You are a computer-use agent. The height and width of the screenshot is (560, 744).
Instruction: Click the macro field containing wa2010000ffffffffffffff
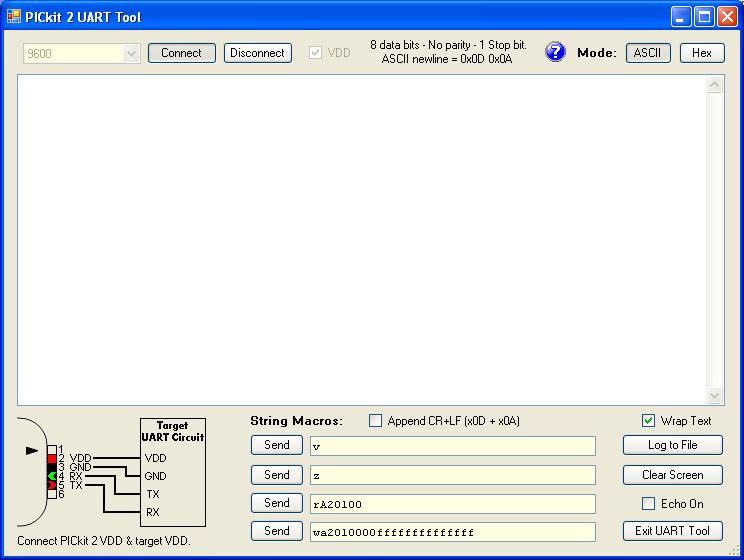pyautogui.click(x=453, y=532)
